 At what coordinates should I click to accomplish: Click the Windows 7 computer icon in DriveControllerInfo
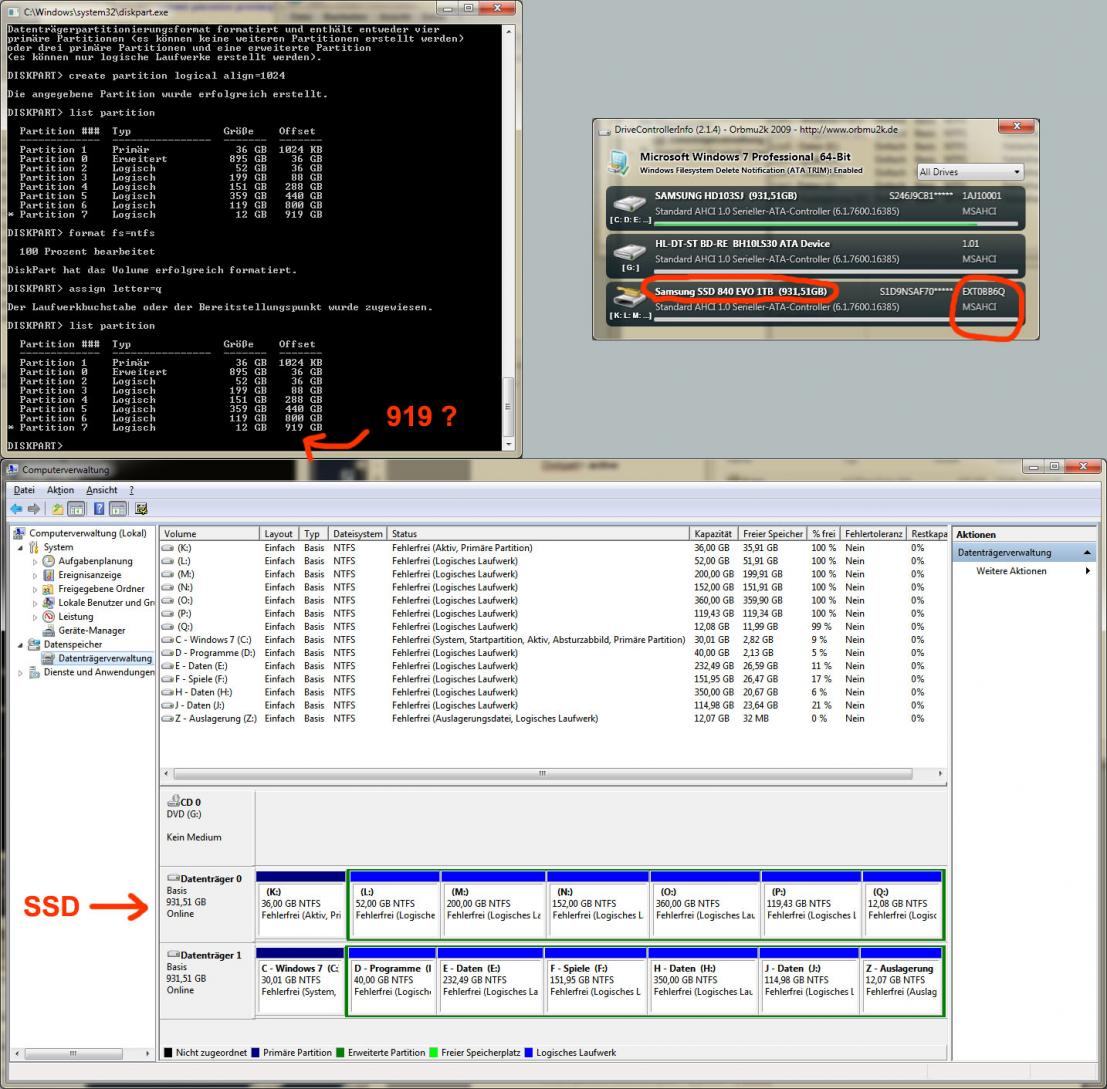pyautogui.click(x=618, y=162)
